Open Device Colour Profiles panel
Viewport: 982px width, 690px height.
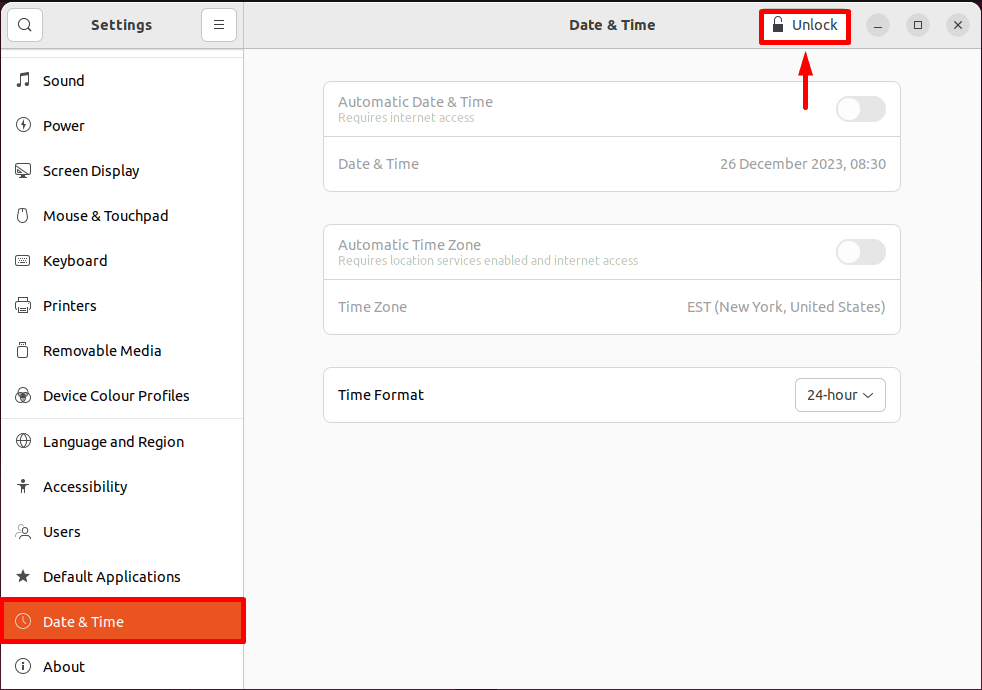[122, 396]
